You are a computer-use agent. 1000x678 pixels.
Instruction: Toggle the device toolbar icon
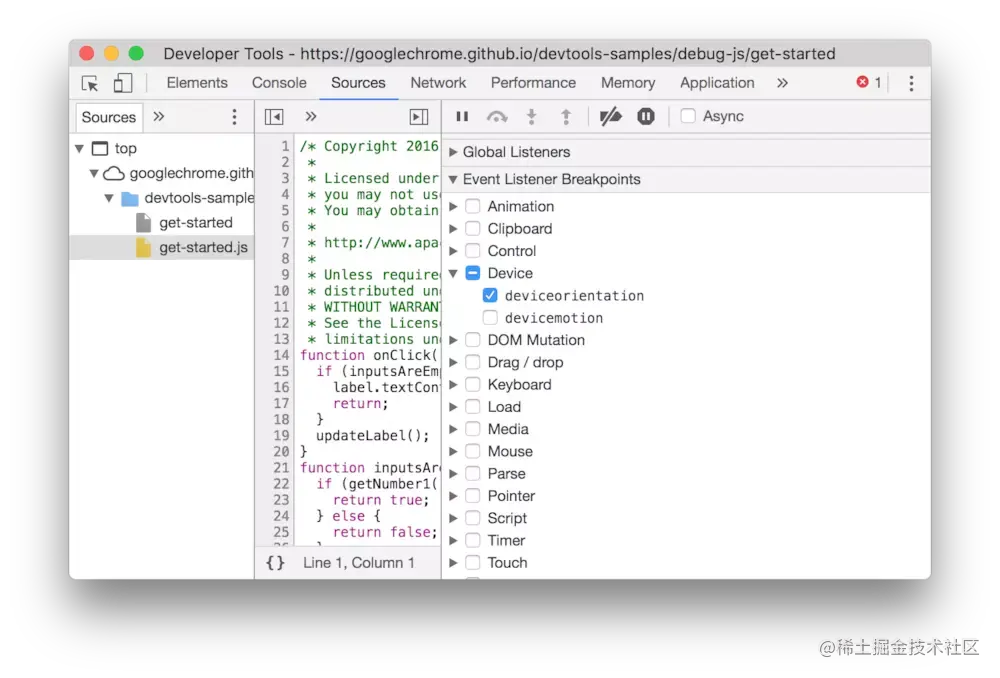pos(122,83)
